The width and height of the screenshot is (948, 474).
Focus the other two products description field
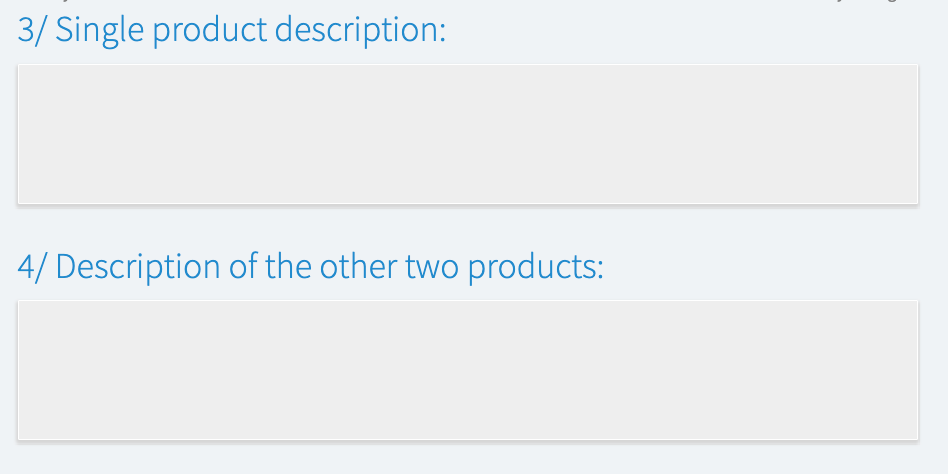click(467, 370)
